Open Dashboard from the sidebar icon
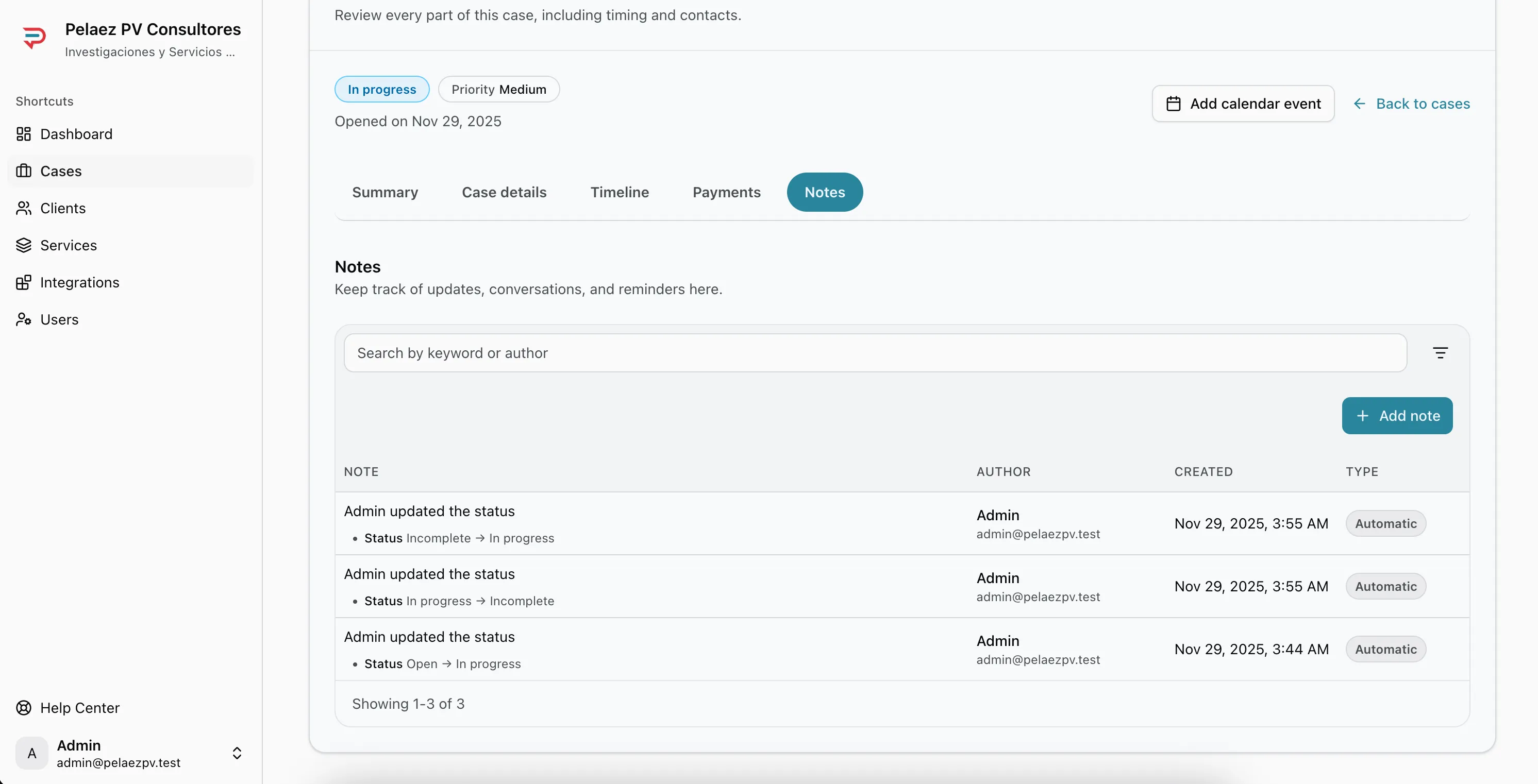 (x=23, y=134)
